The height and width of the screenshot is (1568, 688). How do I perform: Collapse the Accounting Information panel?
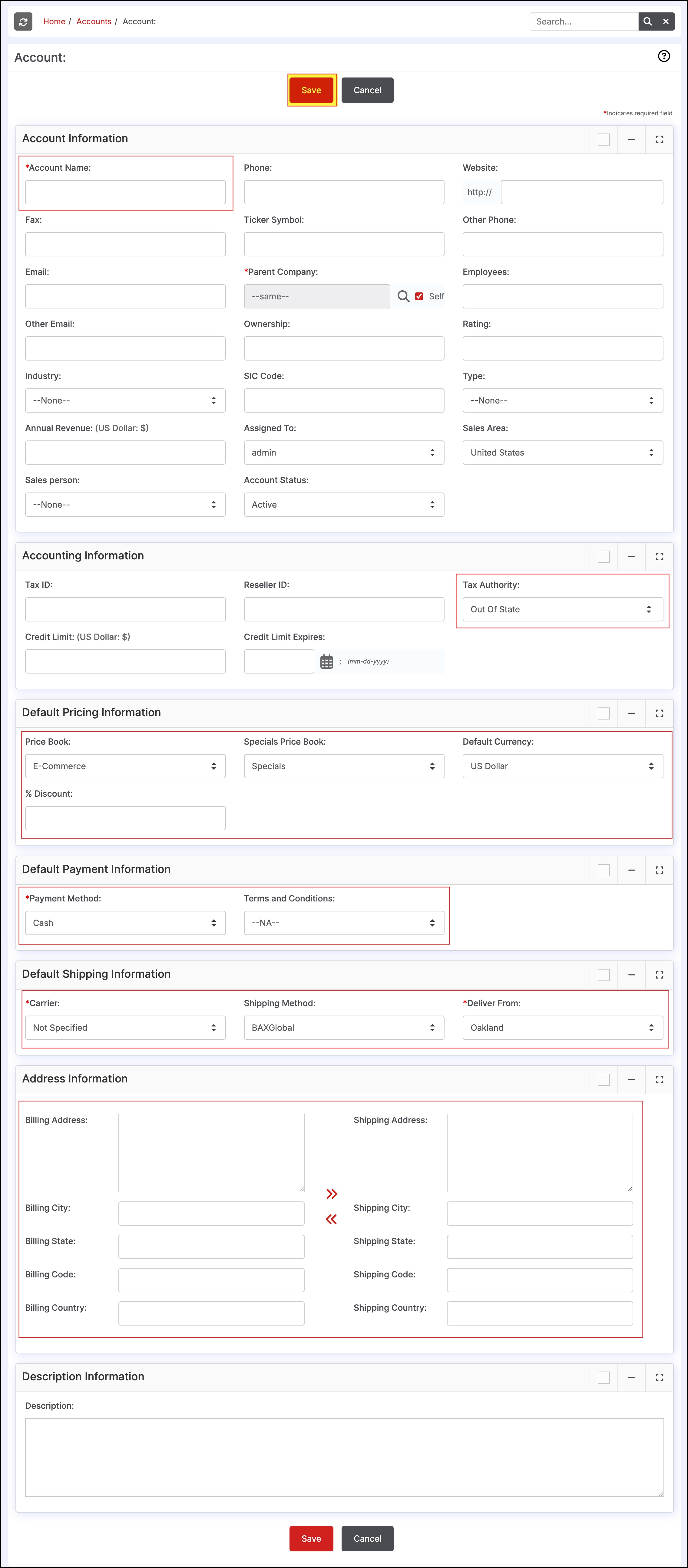click(631, 556)
